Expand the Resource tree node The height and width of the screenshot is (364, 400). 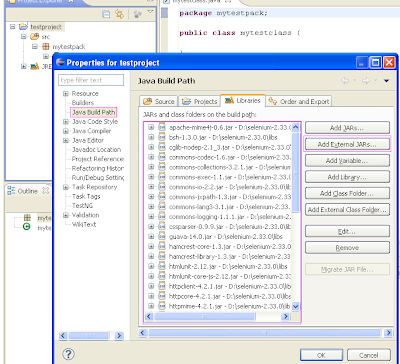tap(66, 94)
